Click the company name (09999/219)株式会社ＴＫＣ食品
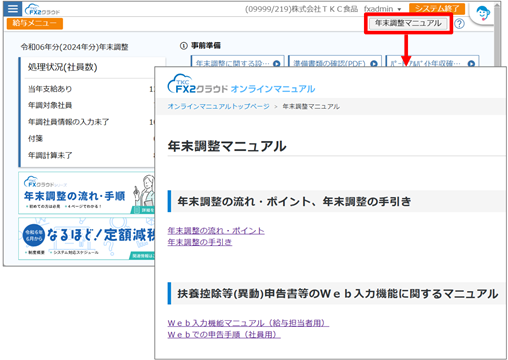This screenshot has height=360, width=508. 301,9
